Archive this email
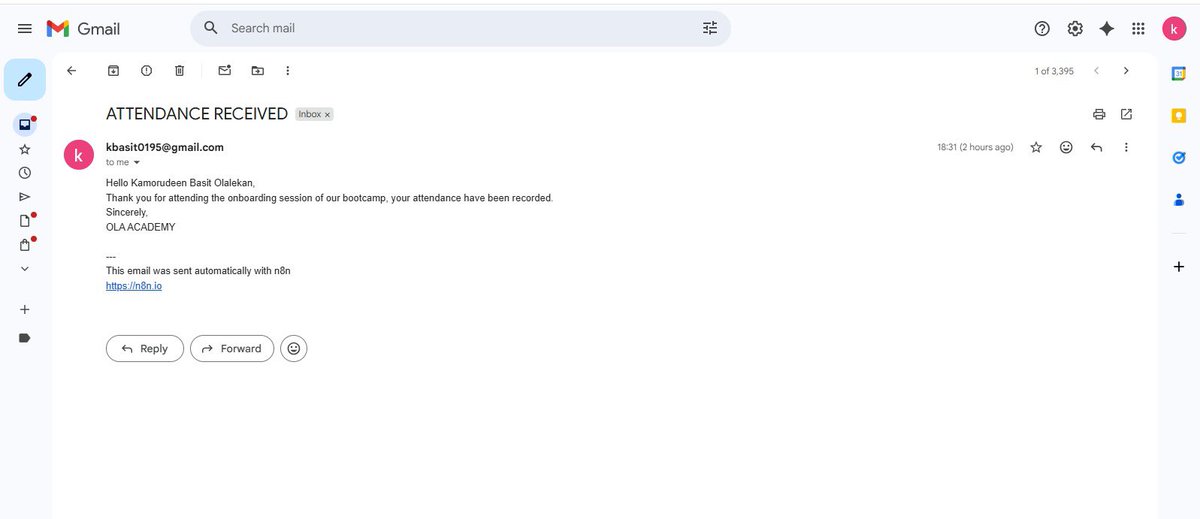This screenshot has height=519, width=1200. tap(113, 71)
